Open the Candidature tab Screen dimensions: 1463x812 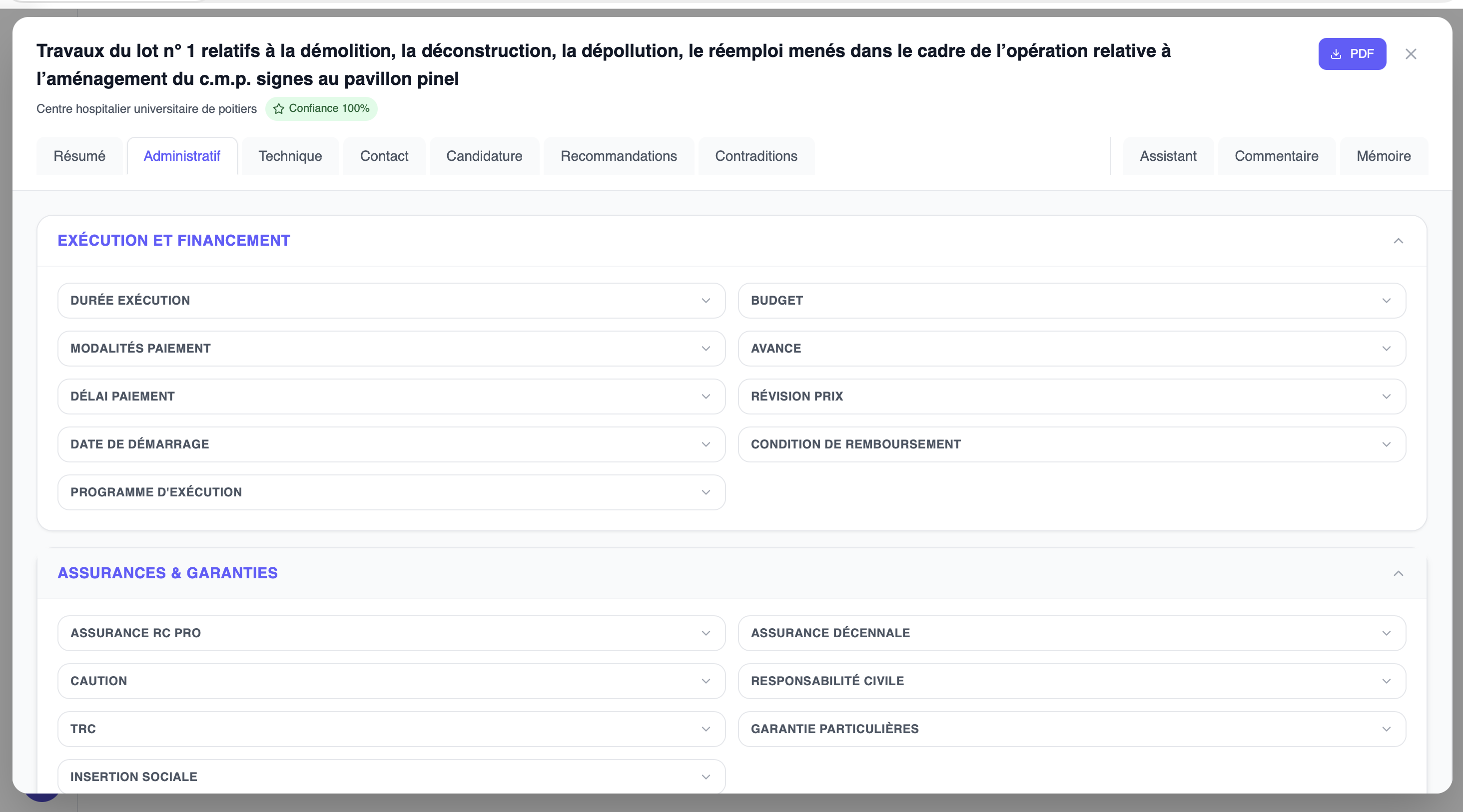click(485, 156)
